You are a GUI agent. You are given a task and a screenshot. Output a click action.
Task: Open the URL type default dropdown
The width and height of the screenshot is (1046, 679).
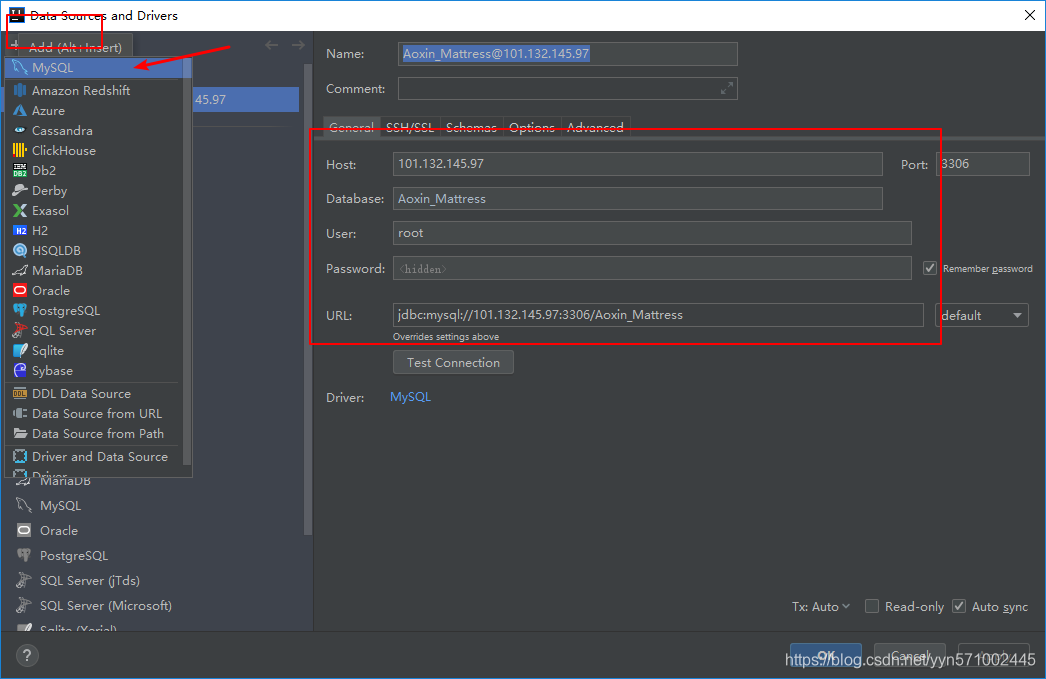pyautogui.click(x=982, y=315)
